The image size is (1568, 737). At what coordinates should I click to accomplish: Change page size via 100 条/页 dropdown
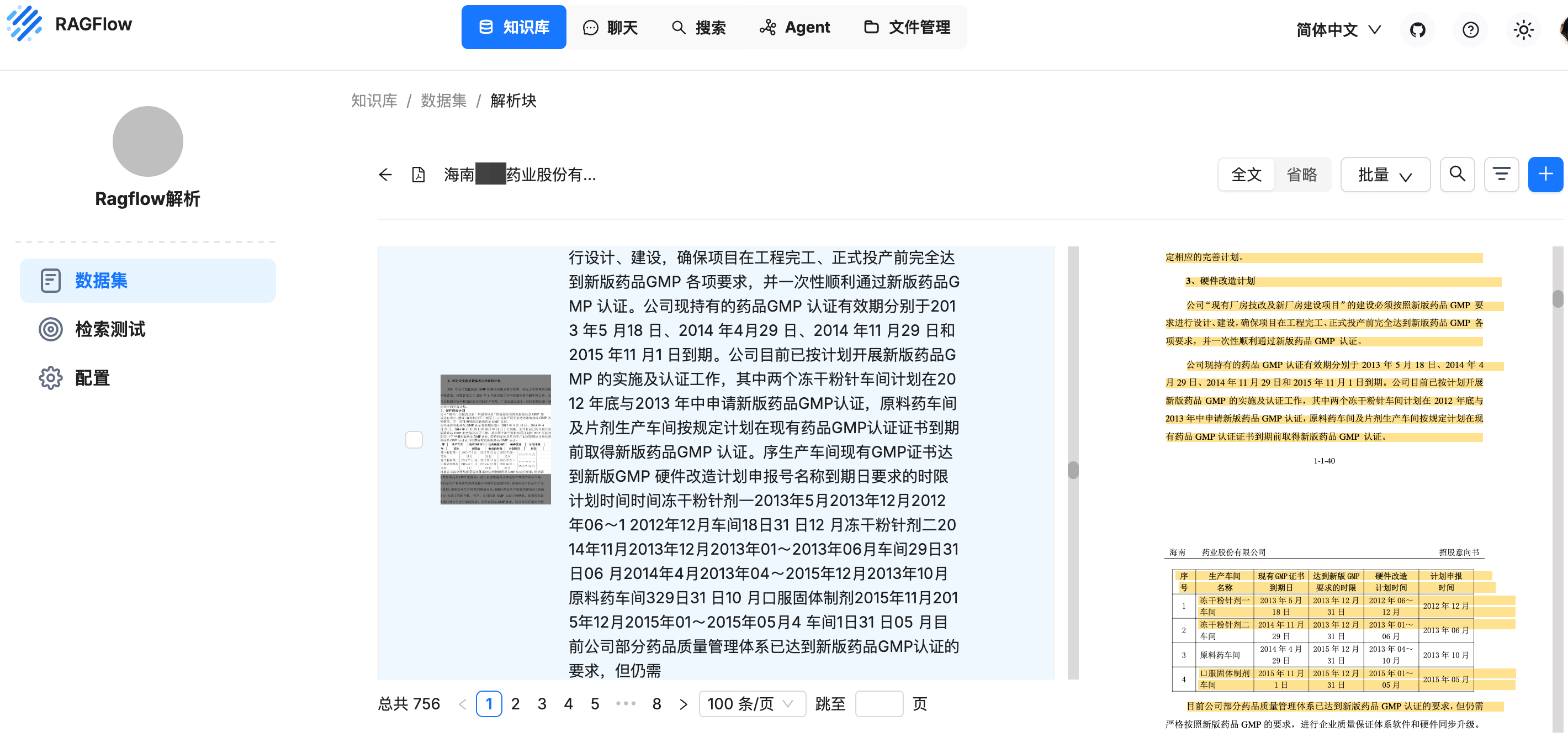pos(753,703)
